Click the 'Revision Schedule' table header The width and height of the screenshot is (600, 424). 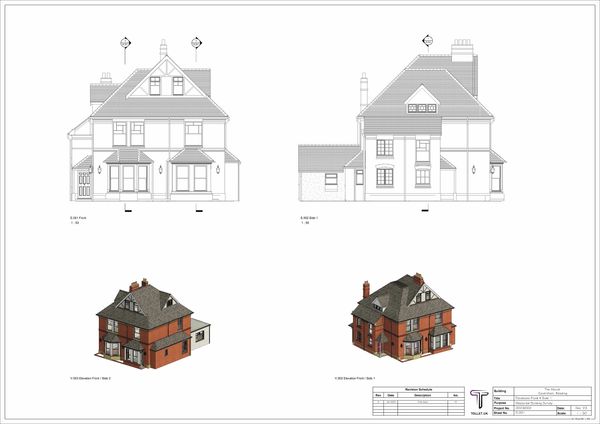coord(419,390)
